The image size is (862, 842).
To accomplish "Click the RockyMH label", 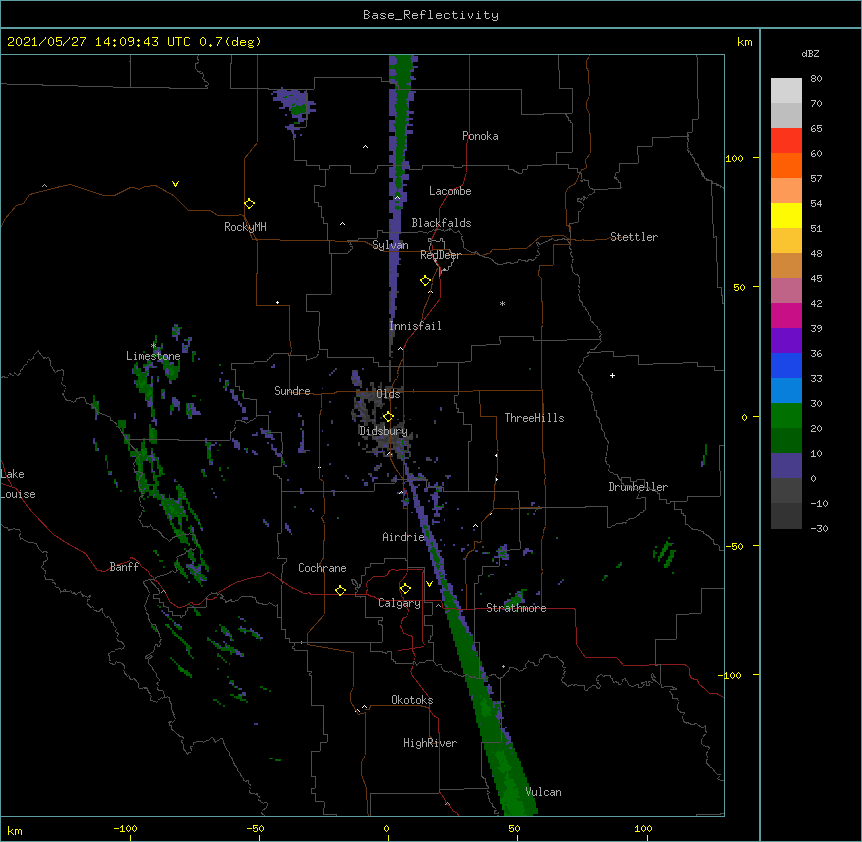I will click(245, 227).
